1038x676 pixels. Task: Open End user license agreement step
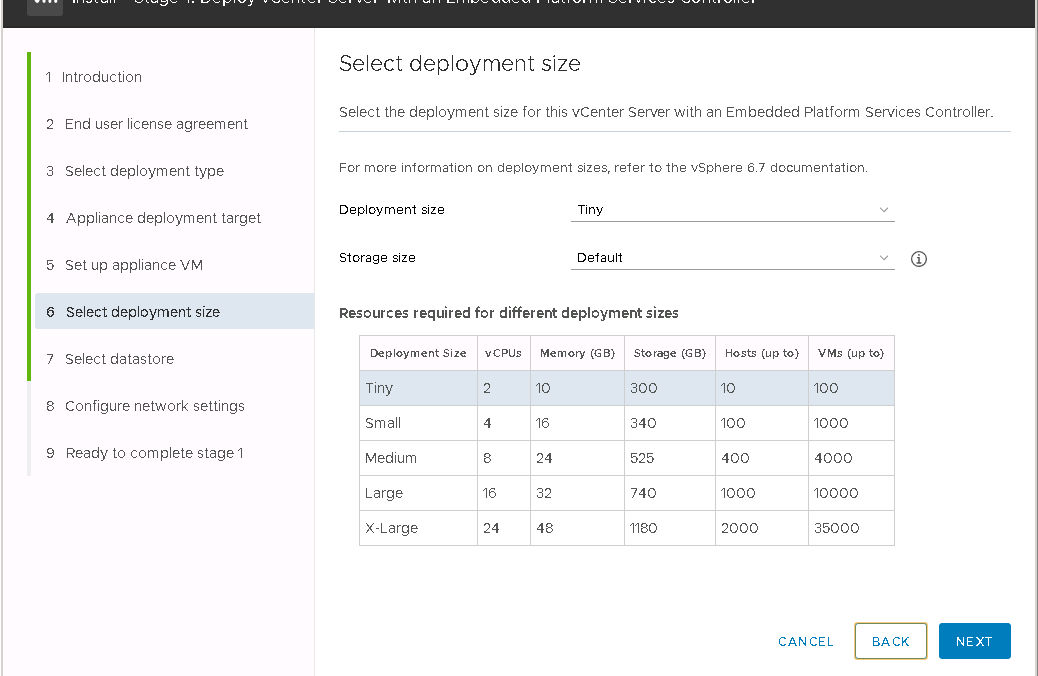click(156, 124)
